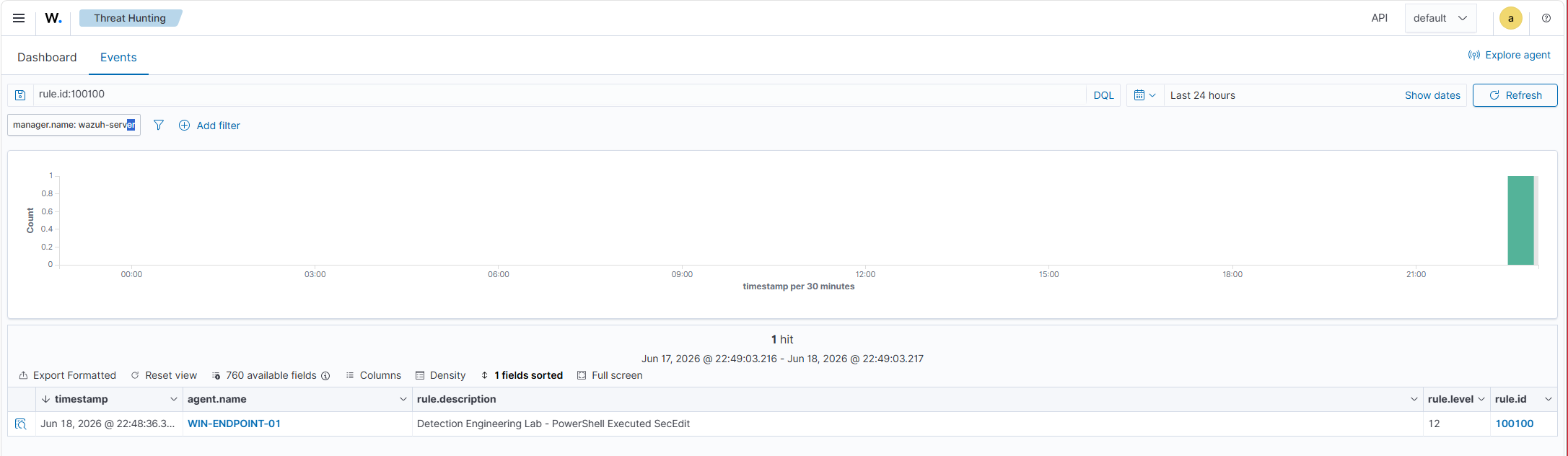Open the 1 fields sorted menu

pos(522,375)
